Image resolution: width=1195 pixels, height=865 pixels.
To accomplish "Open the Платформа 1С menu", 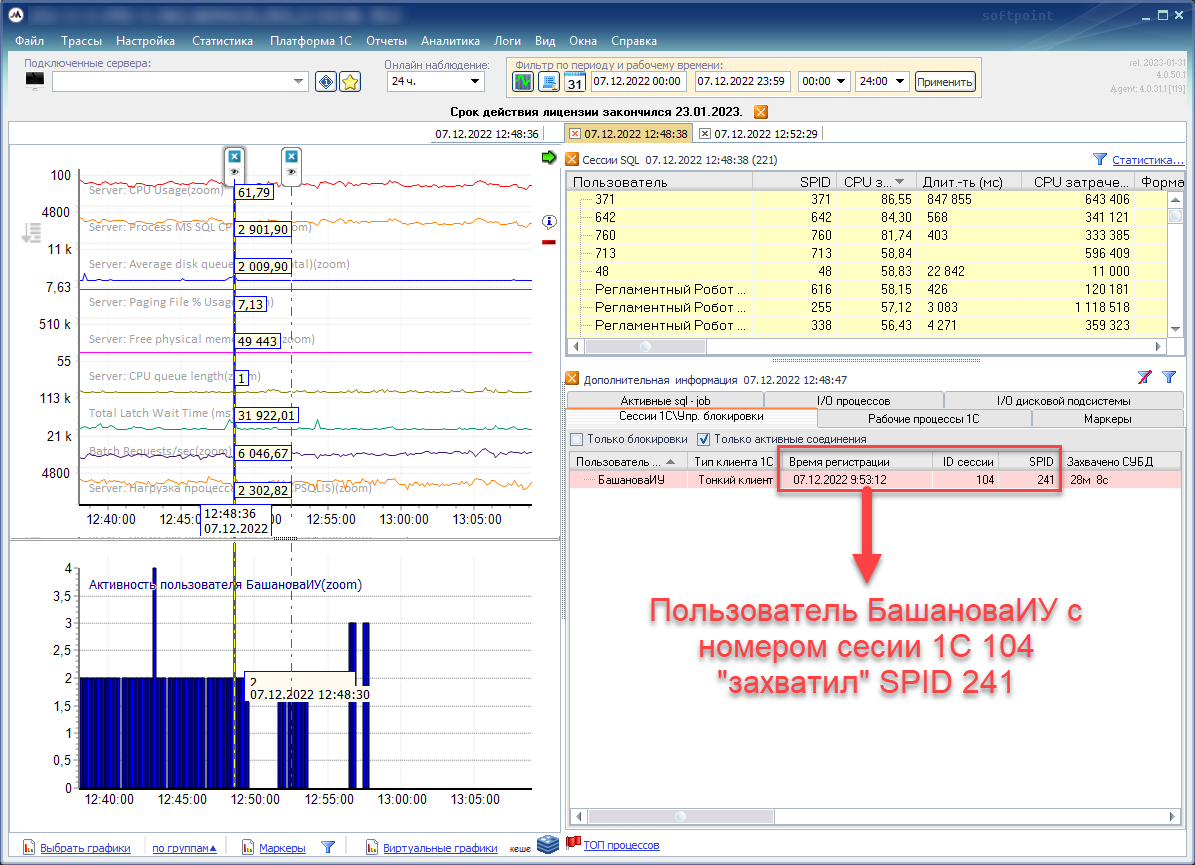I will click(312, 41).
